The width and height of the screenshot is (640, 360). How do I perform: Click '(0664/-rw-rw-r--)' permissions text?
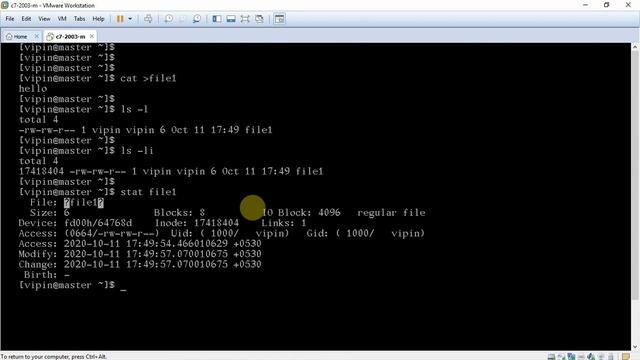(x=111, y=233)
